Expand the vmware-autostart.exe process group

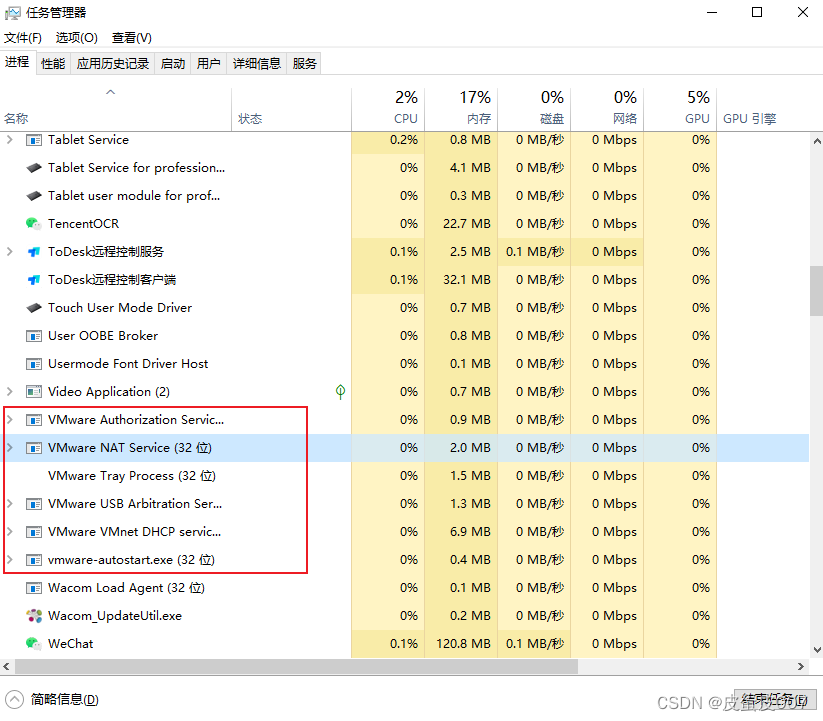click(x=9, y=559)
